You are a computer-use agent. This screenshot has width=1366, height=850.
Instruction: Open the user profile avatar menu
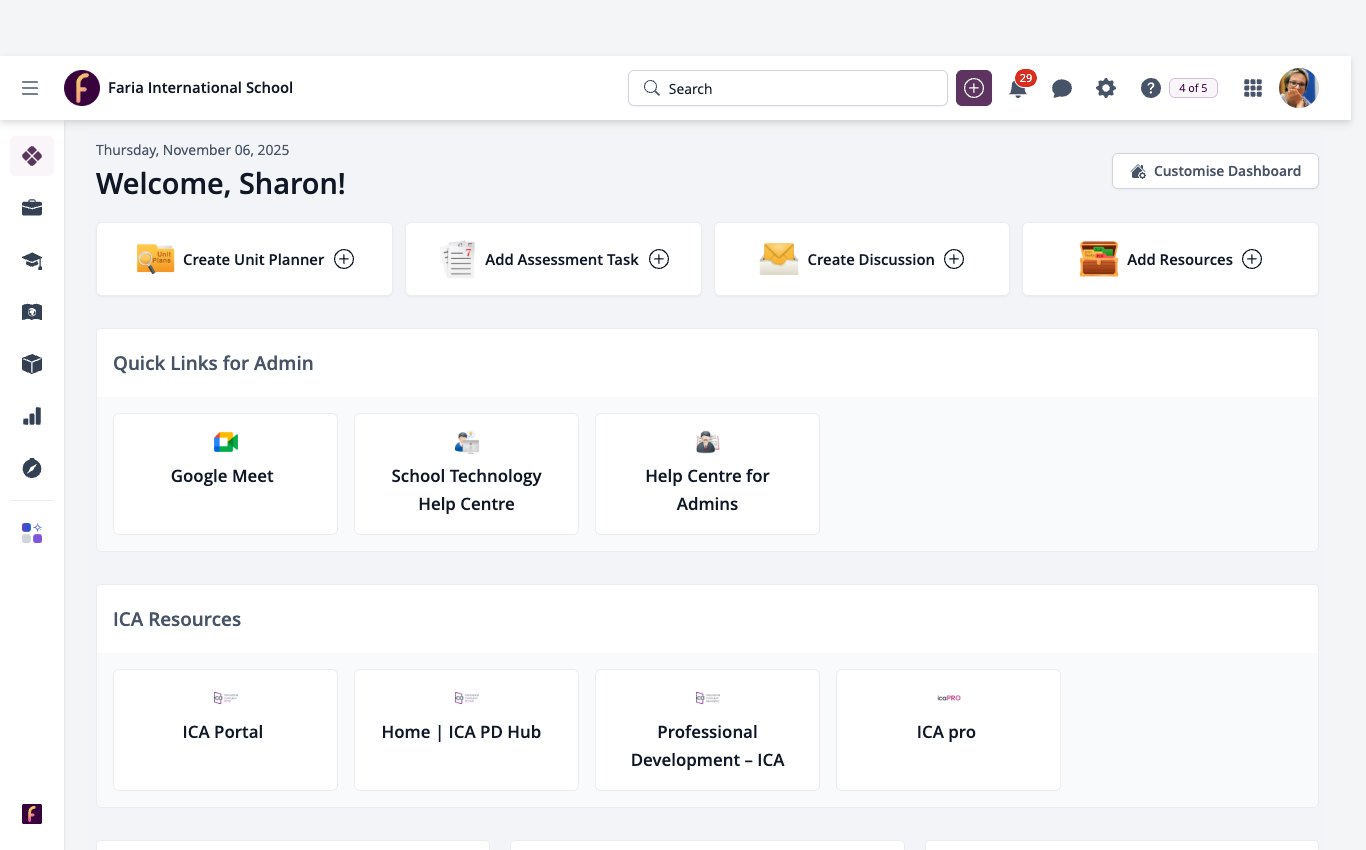click(1299, 88)
